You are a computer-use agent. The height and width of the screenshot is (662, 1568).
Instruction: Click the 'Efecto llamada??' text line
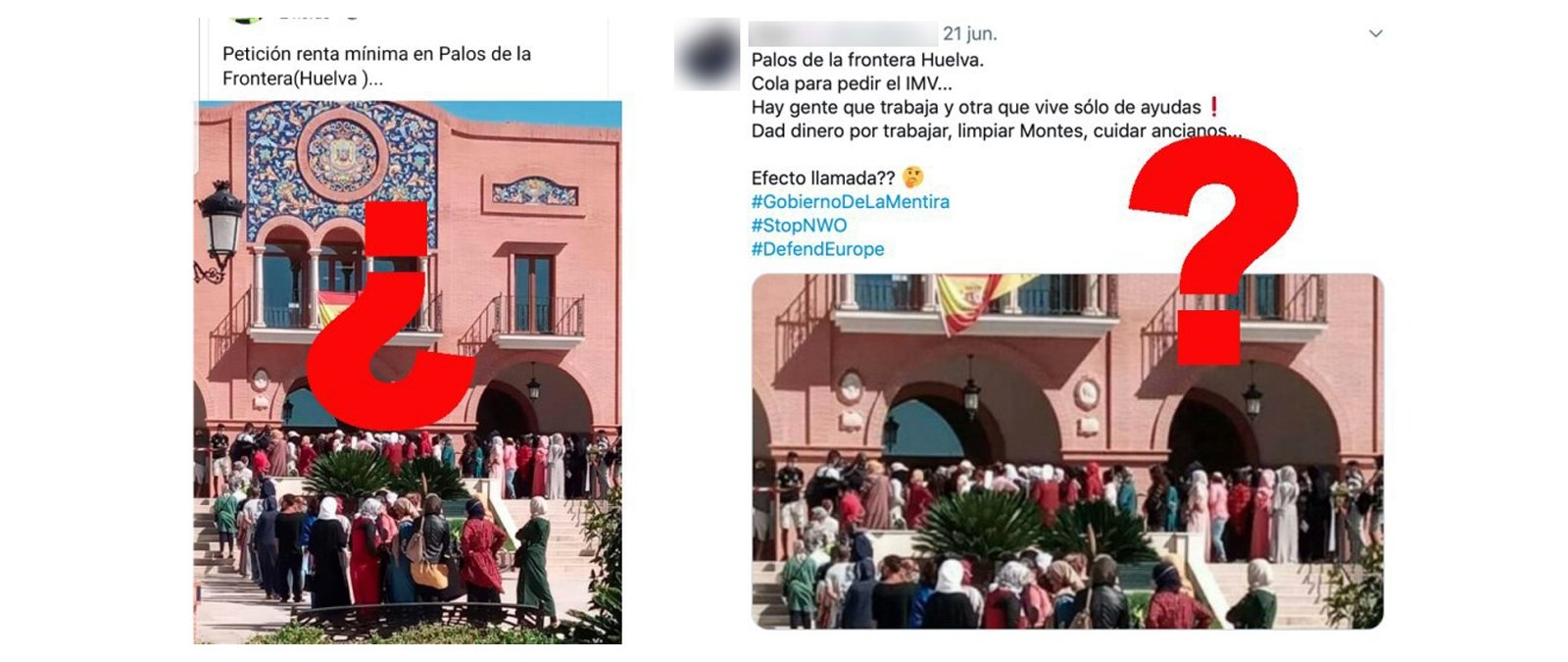coord(822,178)
